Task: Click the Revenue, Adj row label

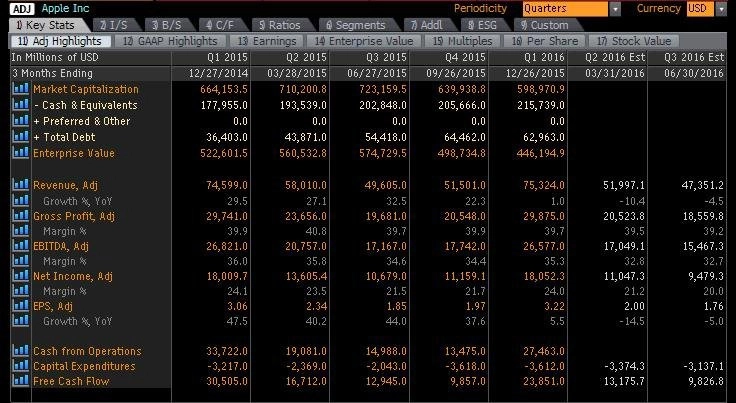Action: pos(65,185)
